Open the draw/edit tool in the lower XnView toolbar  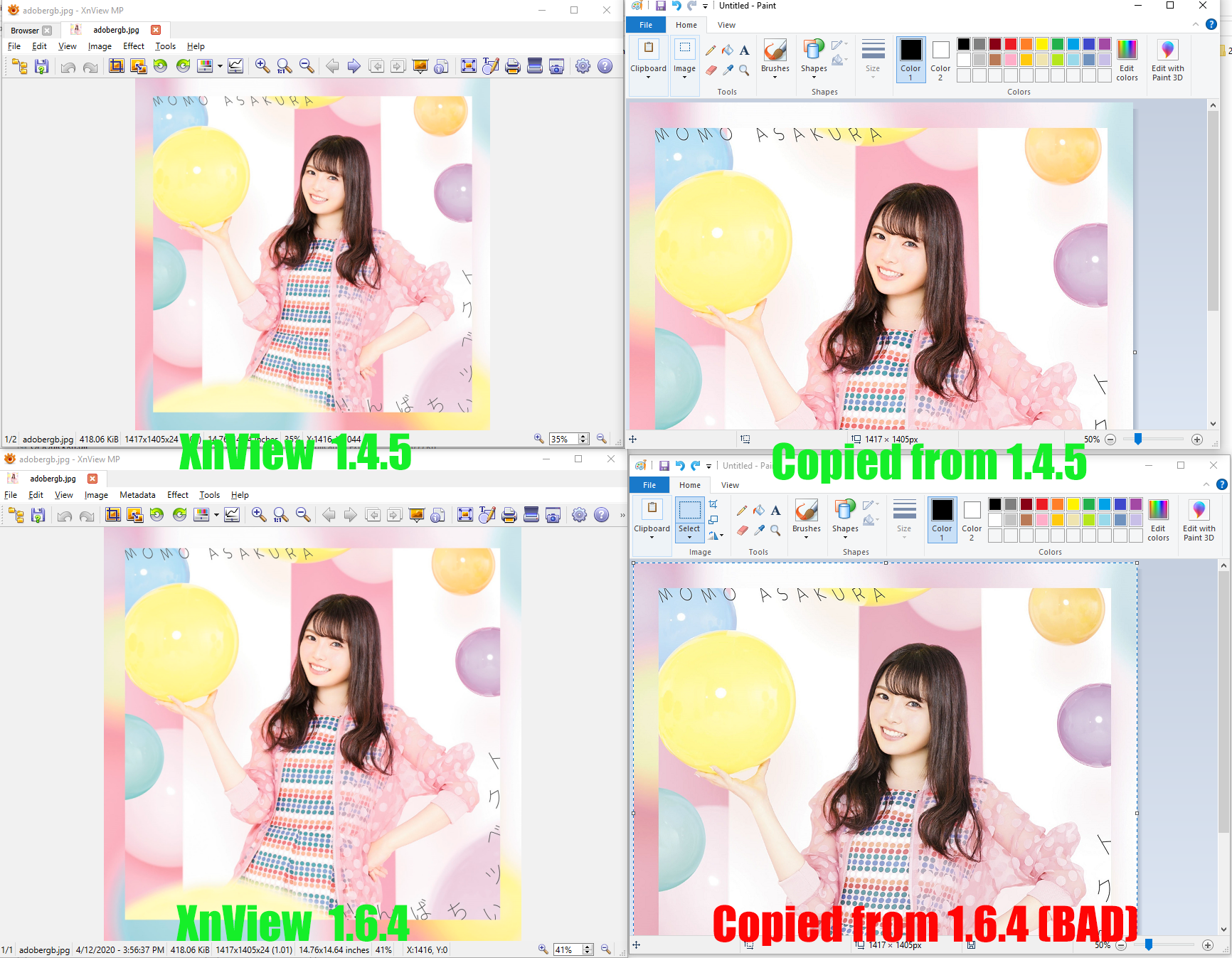(487, 515)
